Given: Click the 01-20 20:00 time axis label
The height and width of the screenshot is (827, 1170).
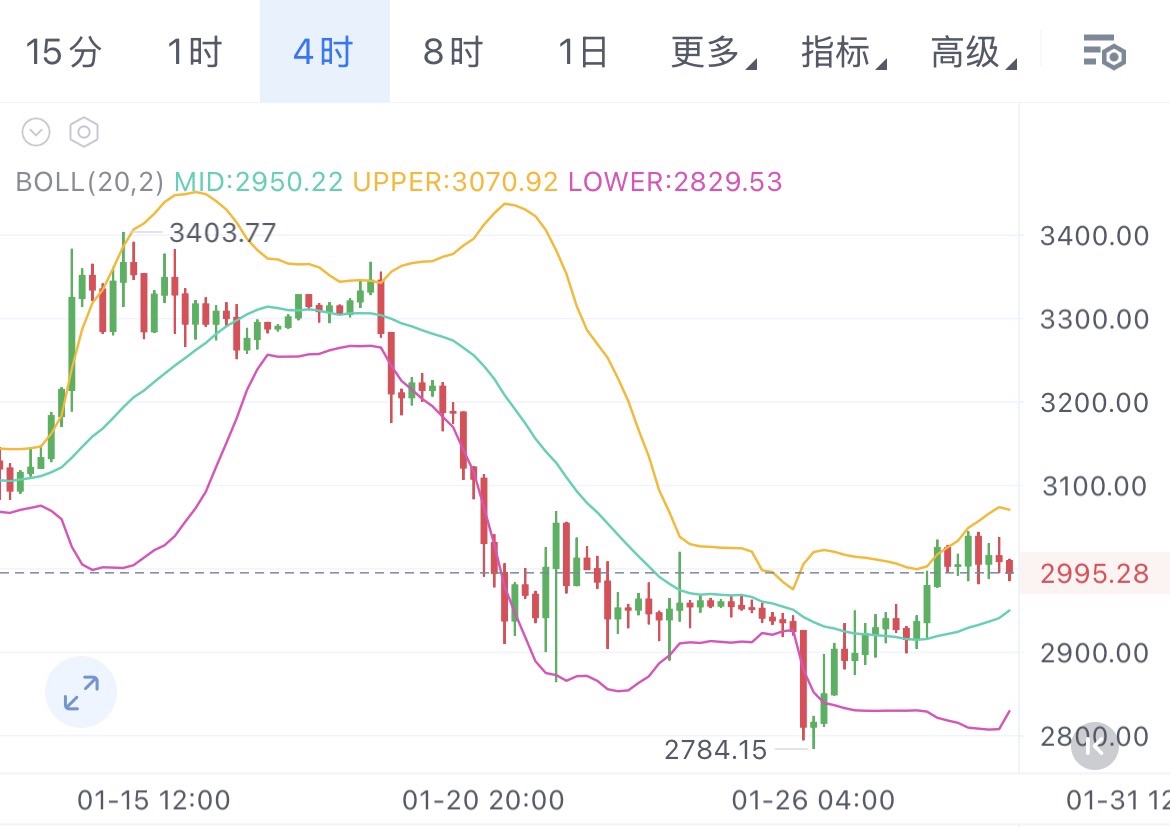Looking at the screenshot, I should pyautogui.click(x=483, y=800).
